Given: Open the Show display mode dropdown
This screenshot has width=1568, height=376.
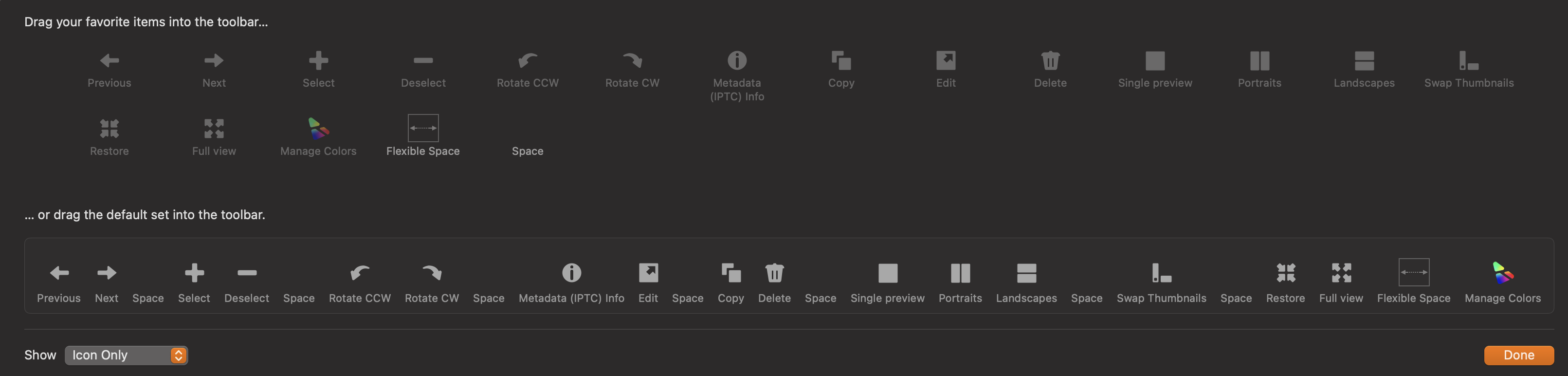Looking at the screenshot, I should click(126, 355).
